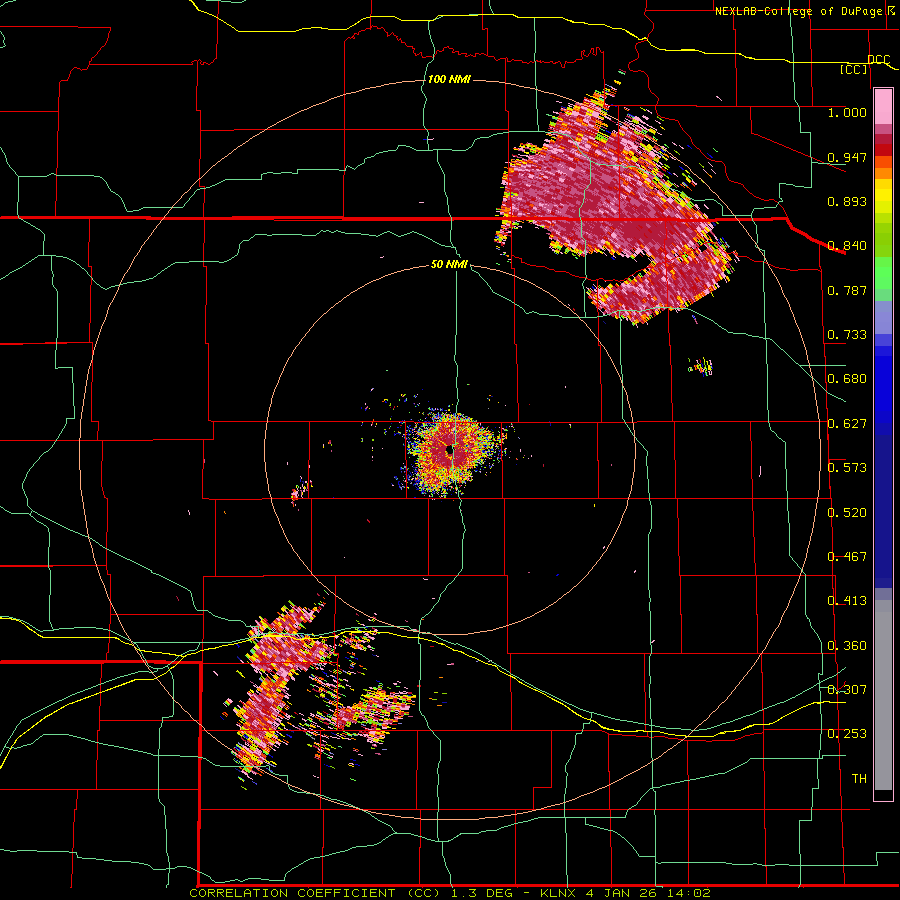Screen dimensions: 900x900
Task: Click the NEXLAB-College of DuPage credit text
Action: pyautogui.click(x=801, y=11)
